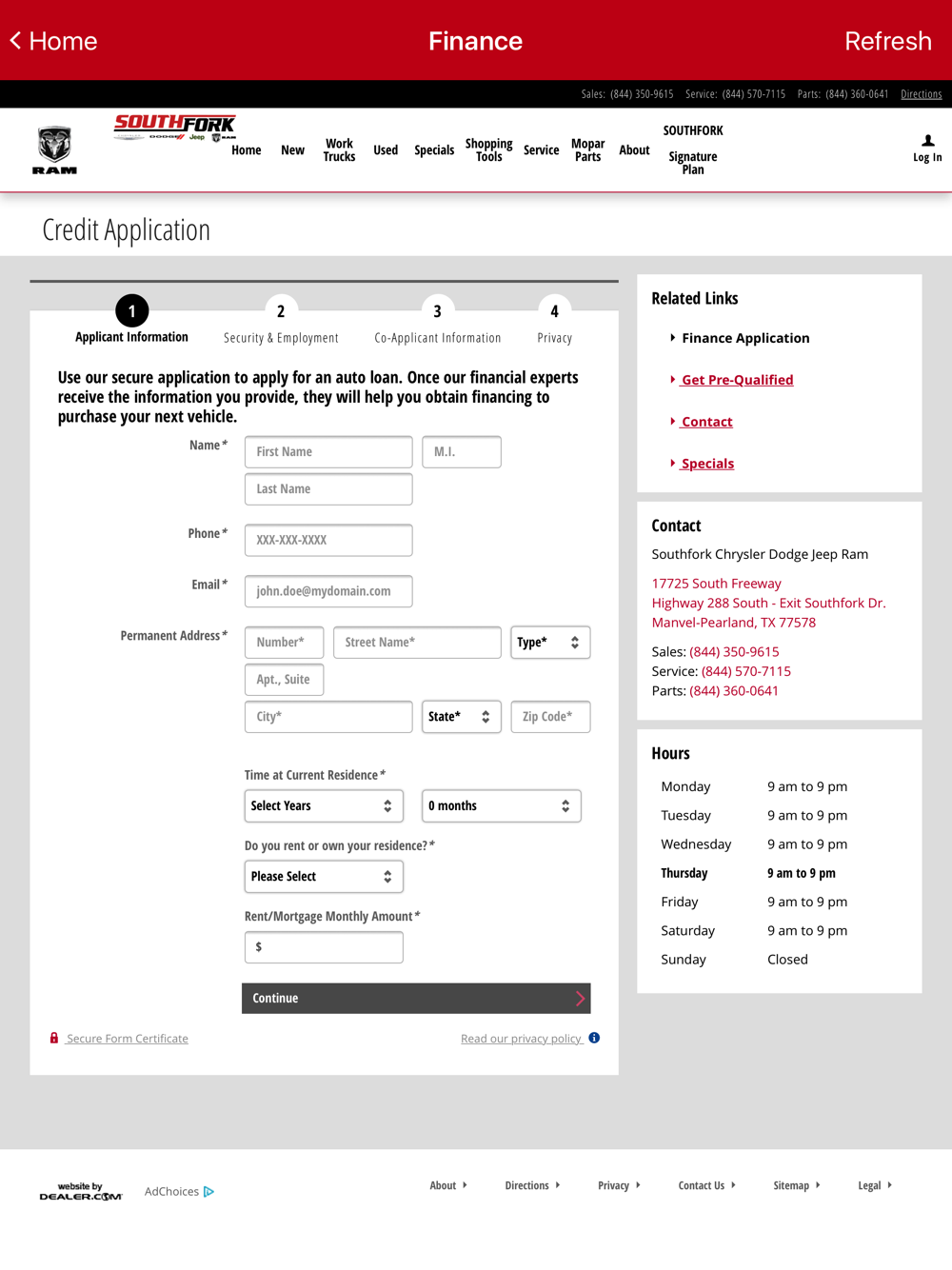Open the New vehicles menu

click(x=293, y=150)
